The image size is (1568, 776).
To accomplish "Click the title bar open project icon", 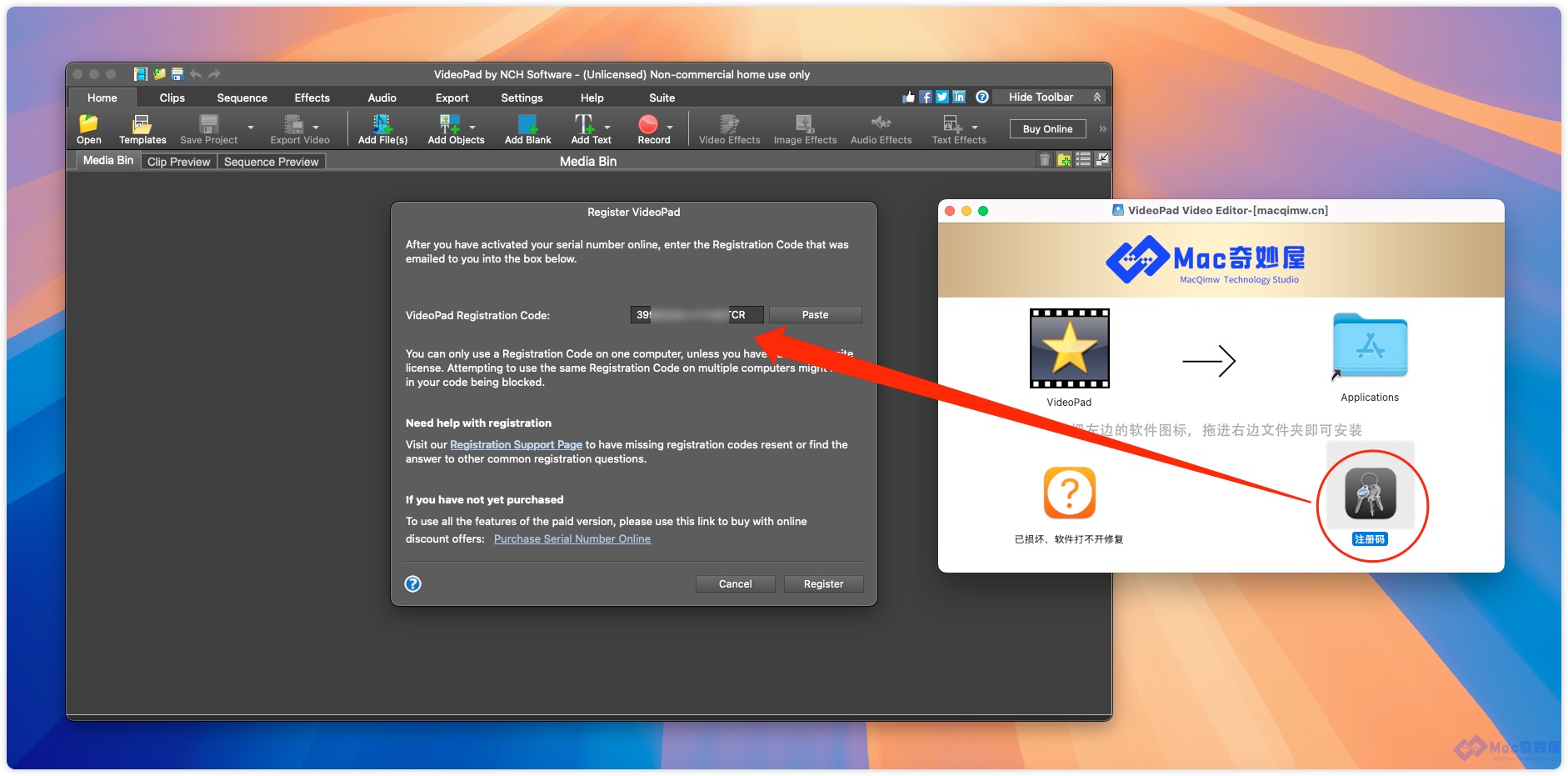I will (x=159, y=74).
